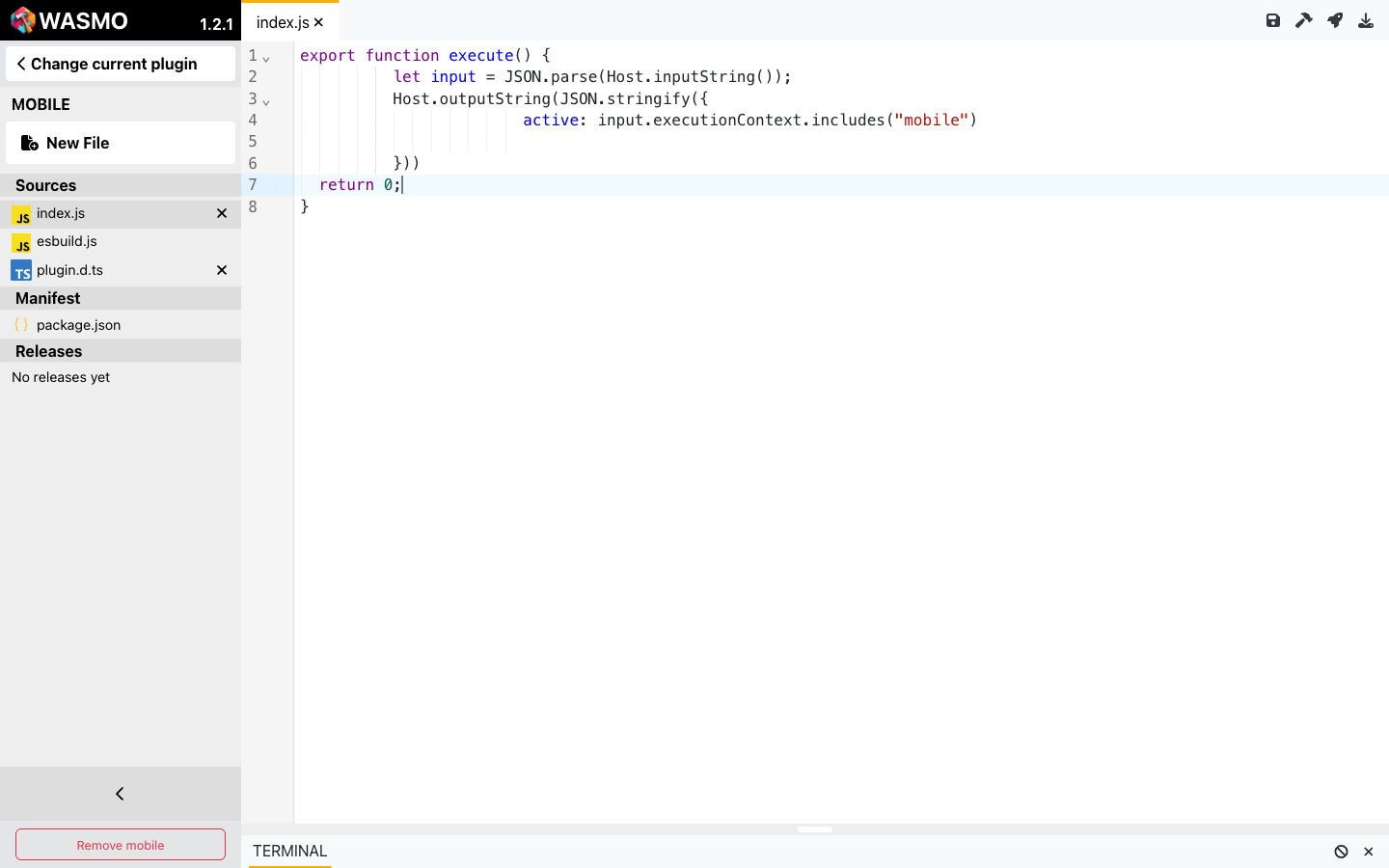This screenshot has width=1389, height=868.
Task: Close the terminal panel with the X icon
Action: pos(1368,852)
